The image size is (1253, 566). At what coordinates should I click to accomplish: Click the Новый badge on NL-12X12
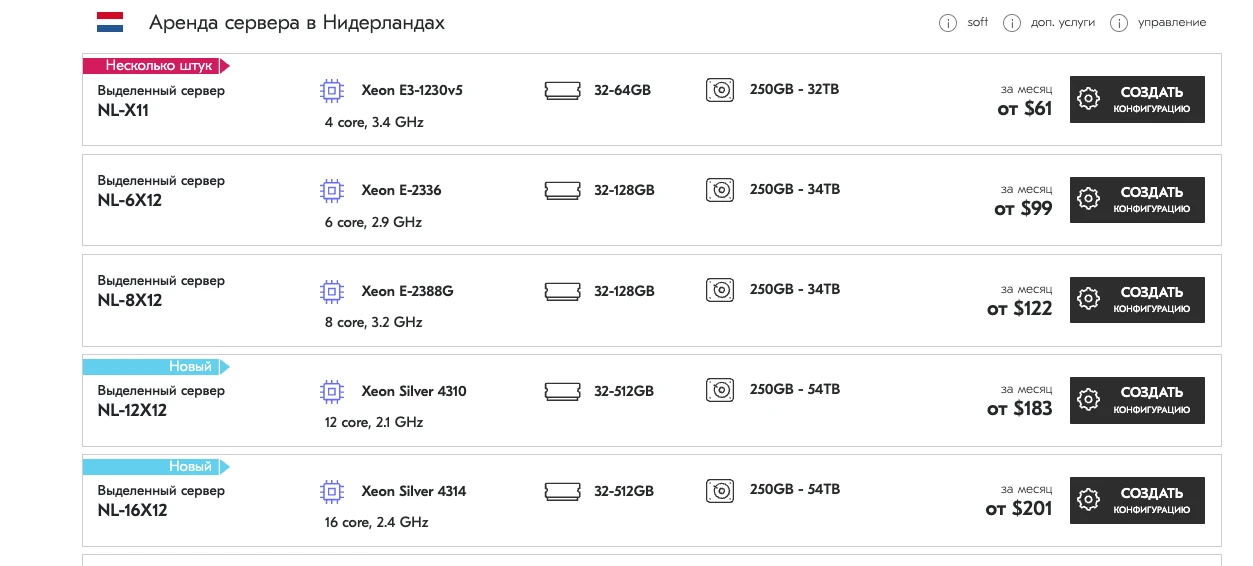156,367
